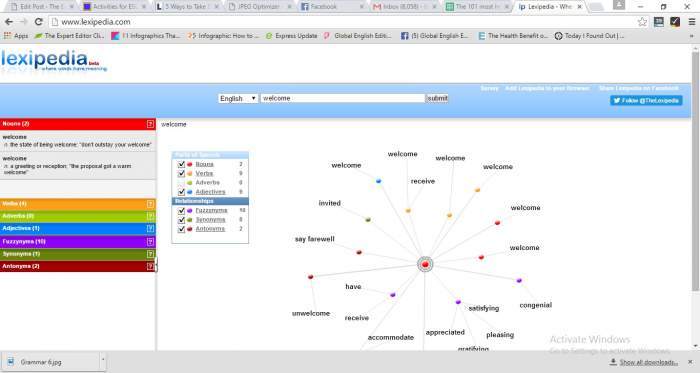The image size is (700, 373).
Task: Open the help icon on the Verbs bar
Action: click(x=150, y=204)
